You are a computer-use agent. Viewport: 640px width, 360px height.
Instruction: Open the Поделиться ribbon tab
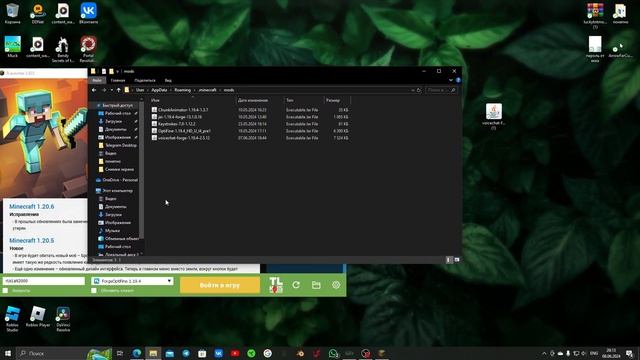click(x=145, y=80)
